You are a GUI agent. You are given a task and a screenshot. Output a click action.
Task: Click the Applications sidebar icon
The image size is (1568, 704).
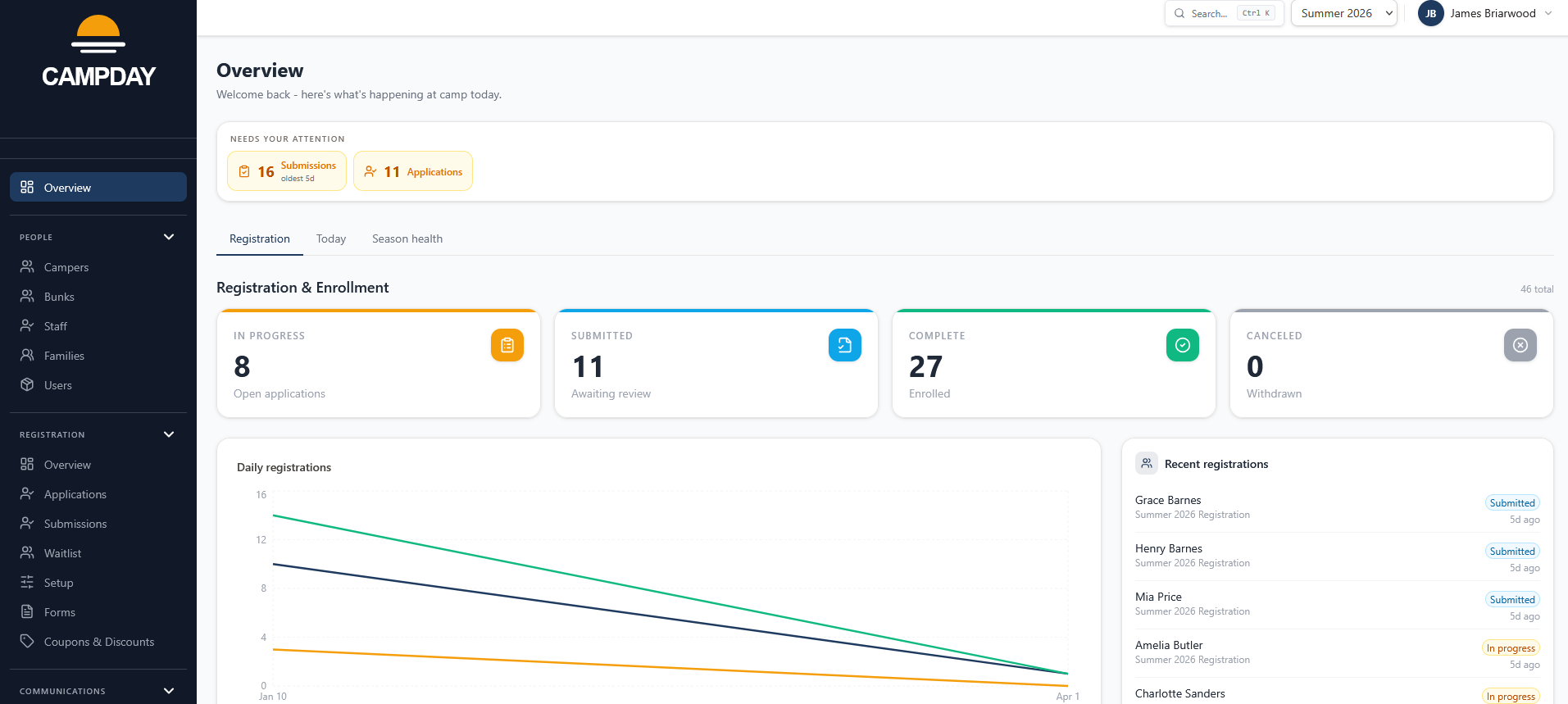(27, 494)
